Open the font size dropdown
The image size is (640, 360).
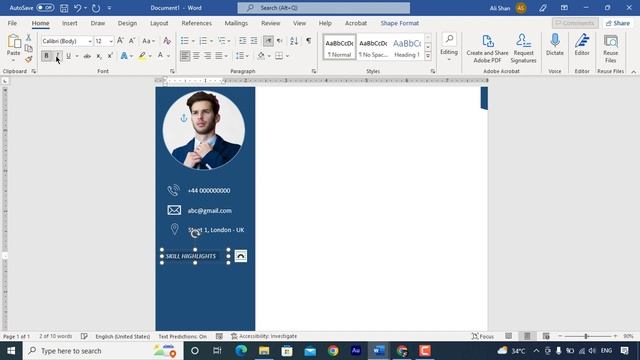[111, 41]
